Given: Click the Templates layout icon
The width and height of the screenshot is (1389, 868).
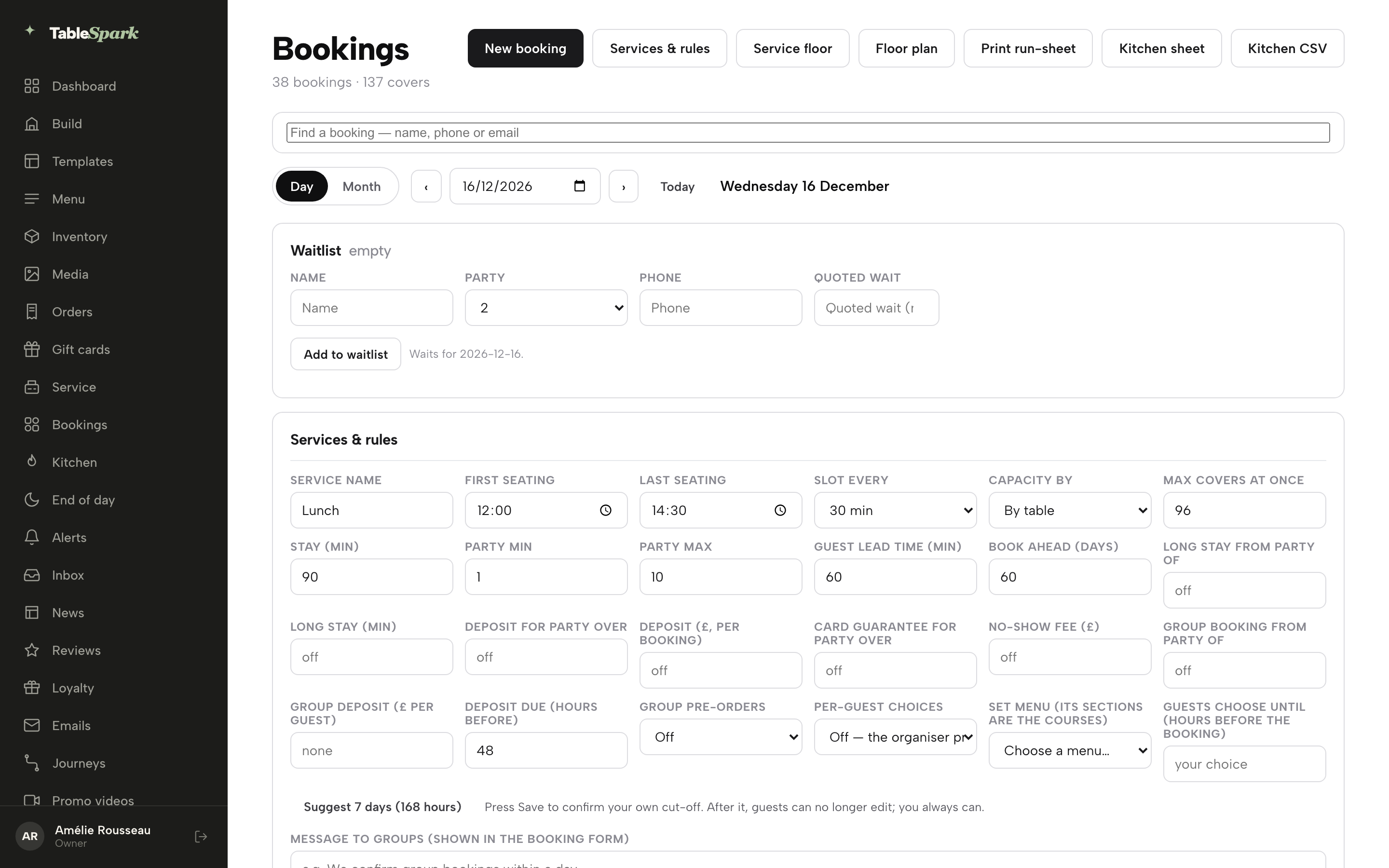Looking at the screenshot, I should [31, 162].
